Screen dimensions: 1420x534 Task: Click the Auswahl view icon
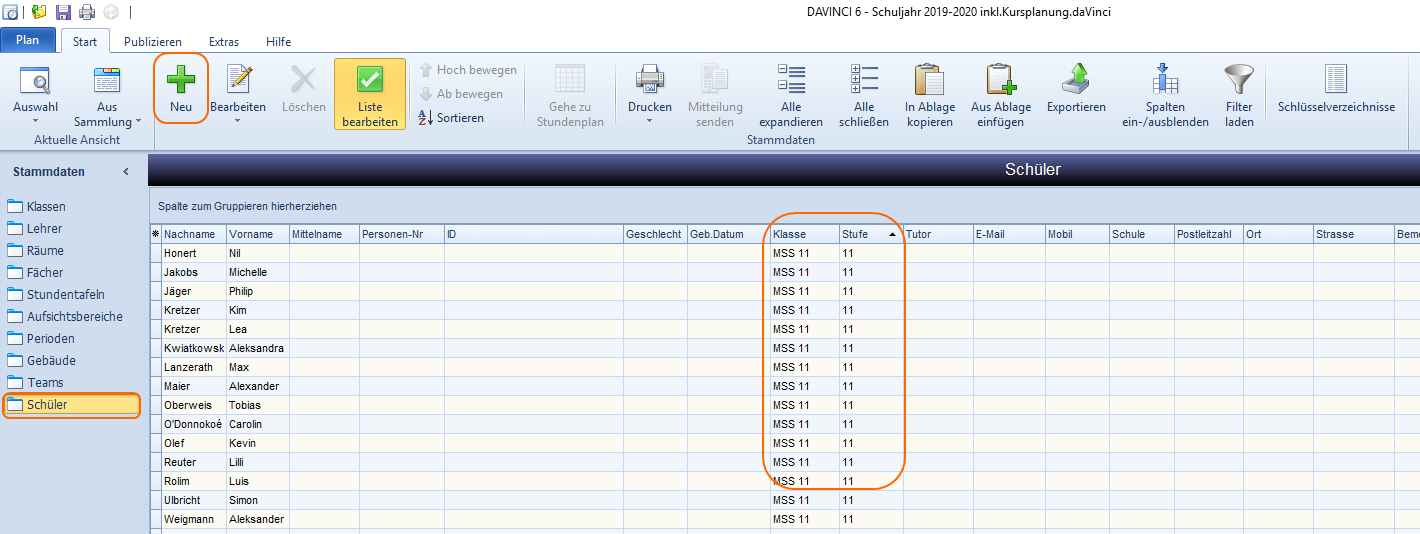coord(35,79)
